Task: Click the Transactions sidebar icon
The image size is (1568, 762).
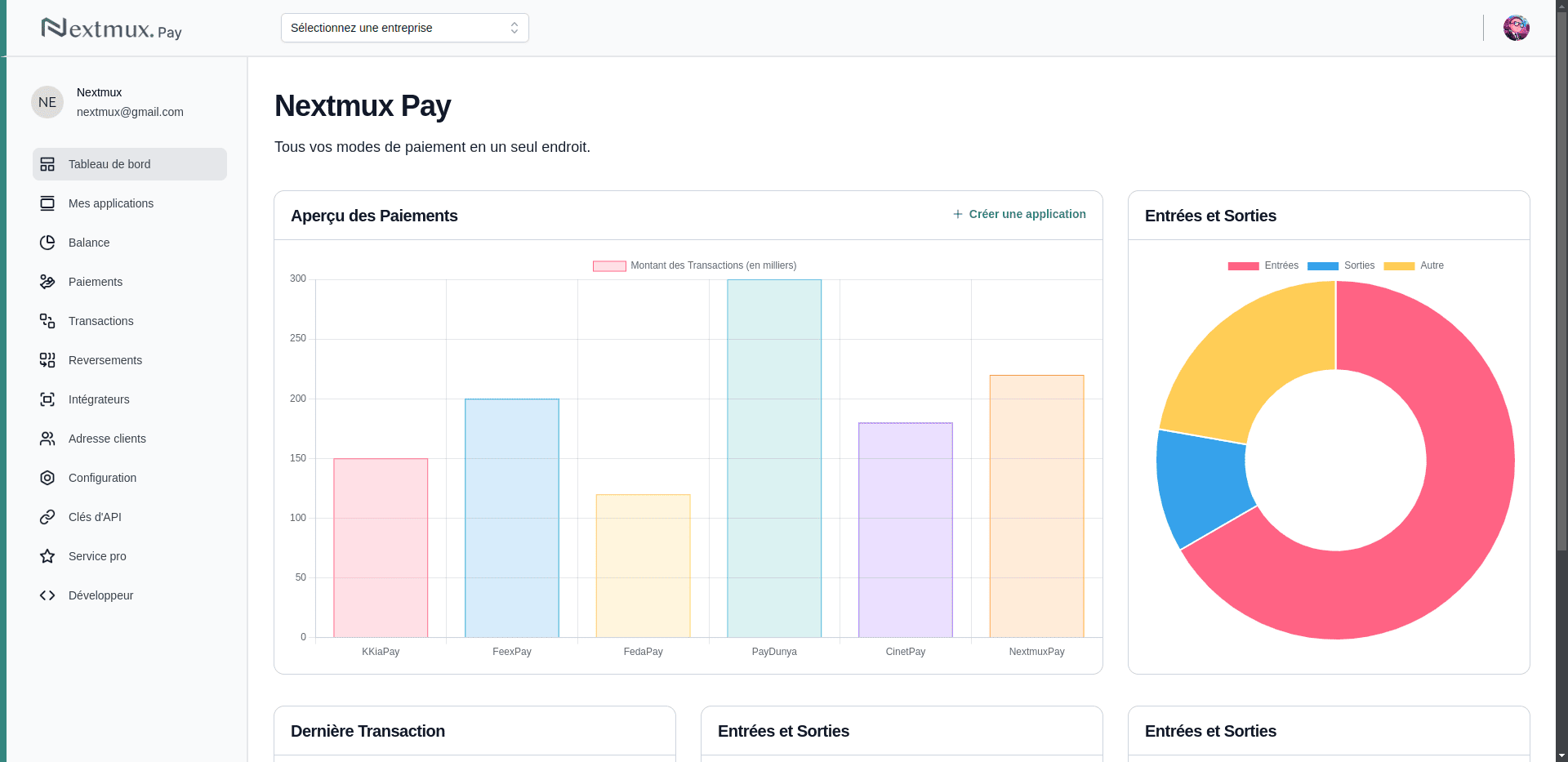Action: click(x=47, y=321)
